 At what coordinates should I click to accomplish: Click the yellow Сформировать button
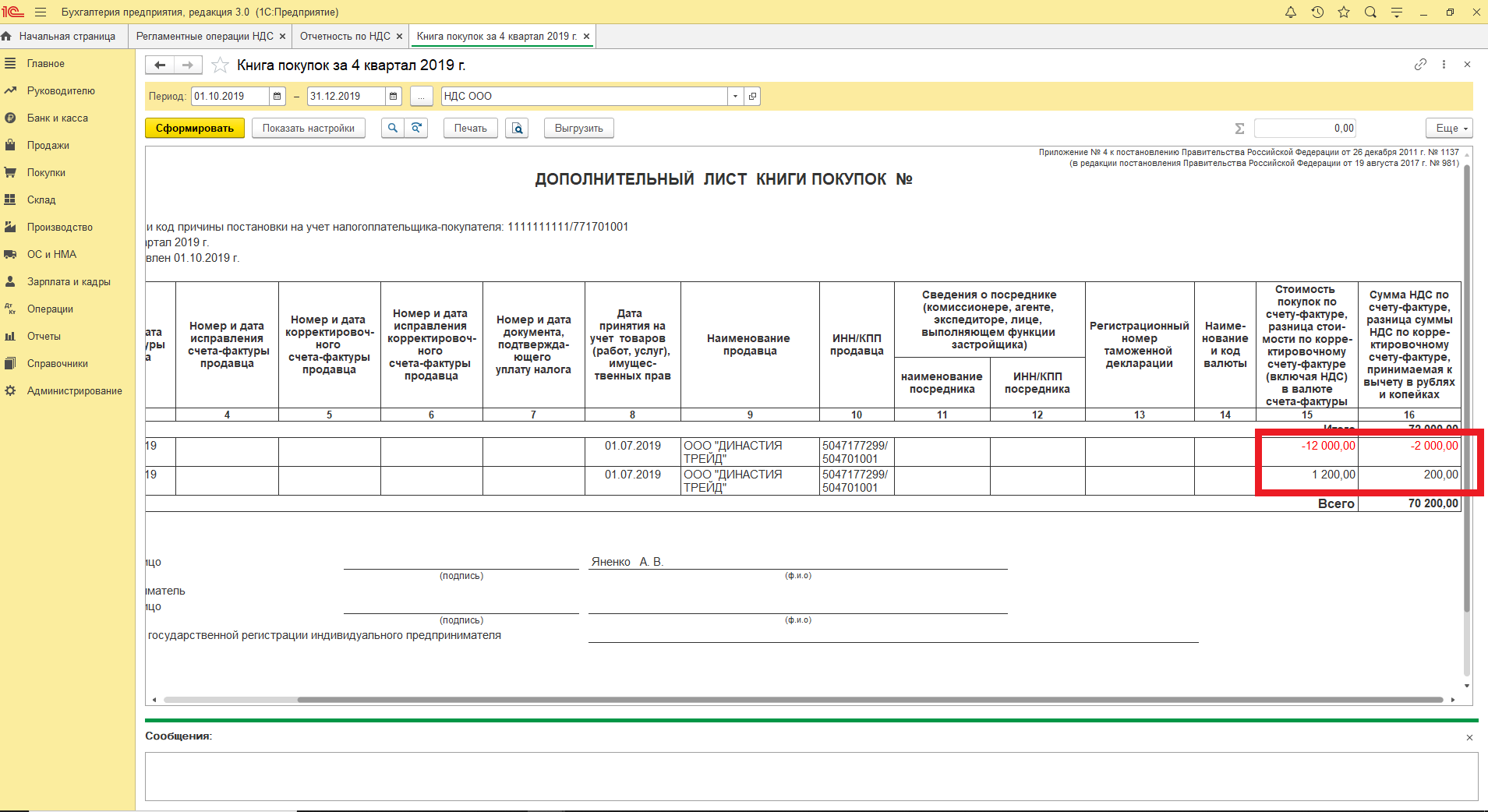[195, 129]
